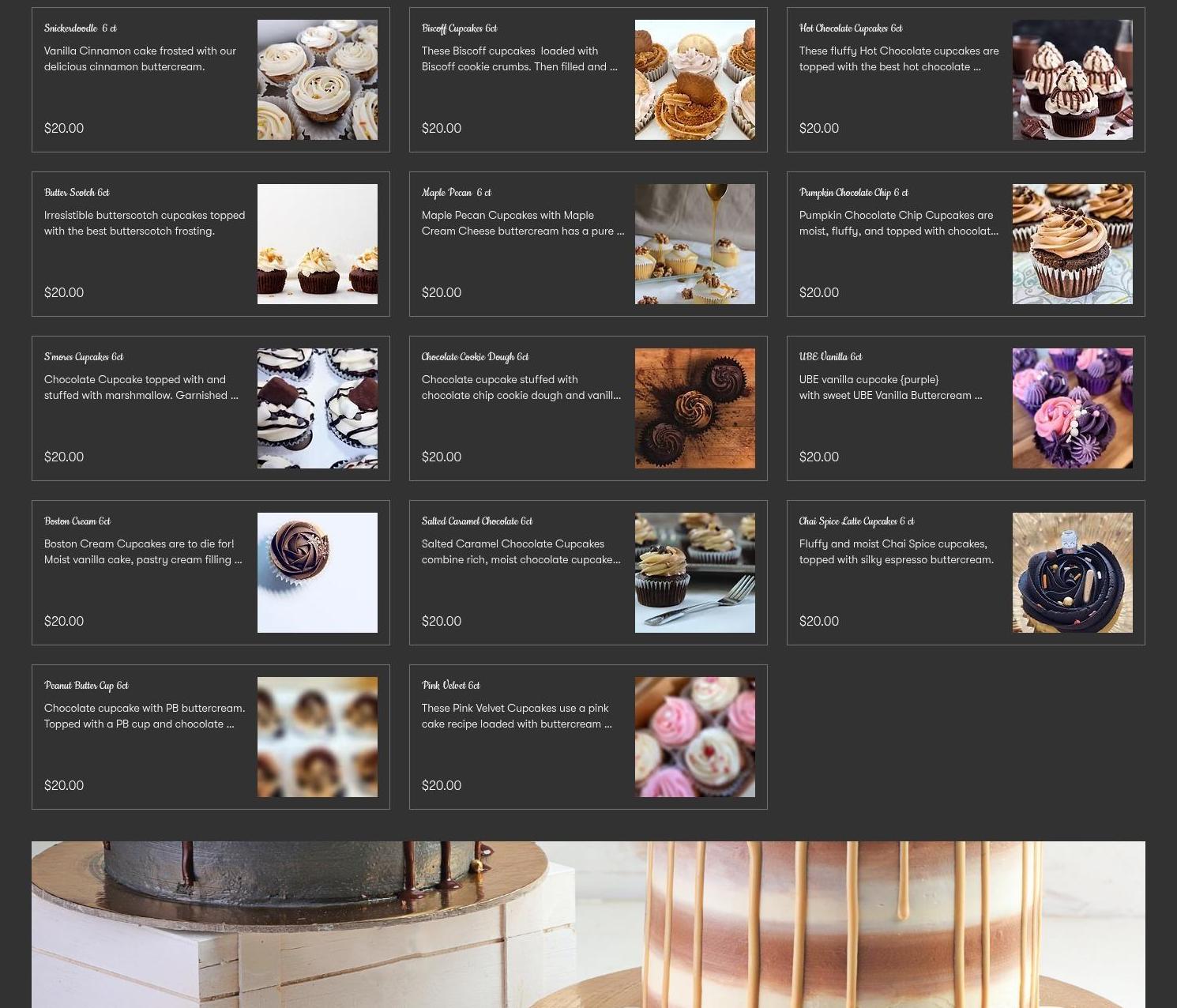Screen dimensions: 1177x1008
Task: Open the Salted Caramel Chocolate 6ct title
Action: [x=477, y=521]
